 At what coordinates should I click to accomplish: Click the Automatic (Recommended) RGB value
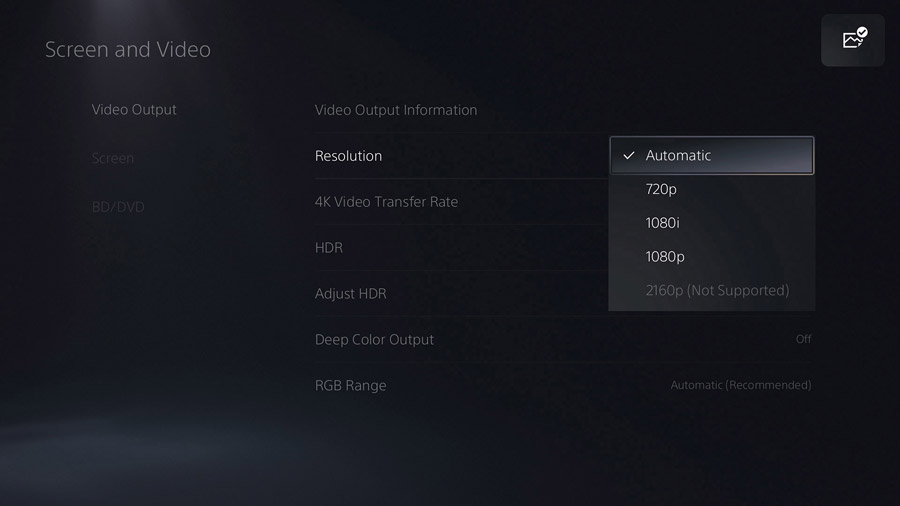(x=740, y=386)
